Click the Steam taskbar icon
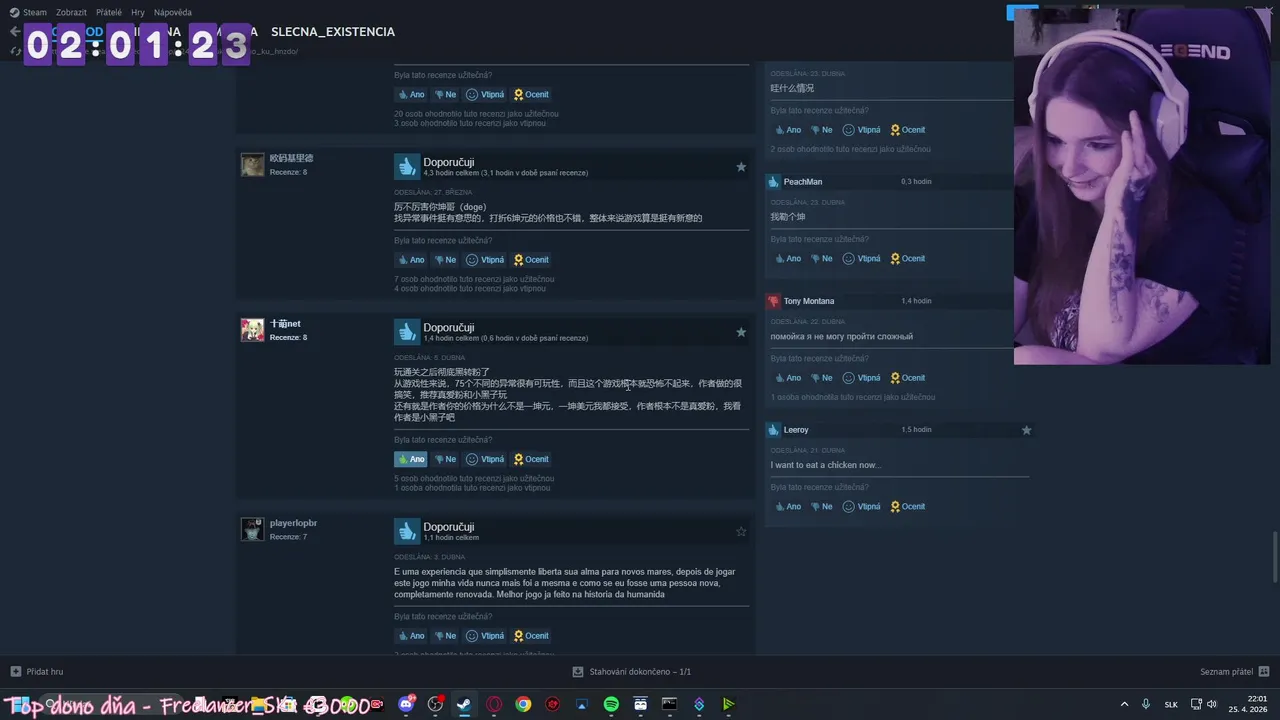The image size is (1280, 720). [464, 704]
